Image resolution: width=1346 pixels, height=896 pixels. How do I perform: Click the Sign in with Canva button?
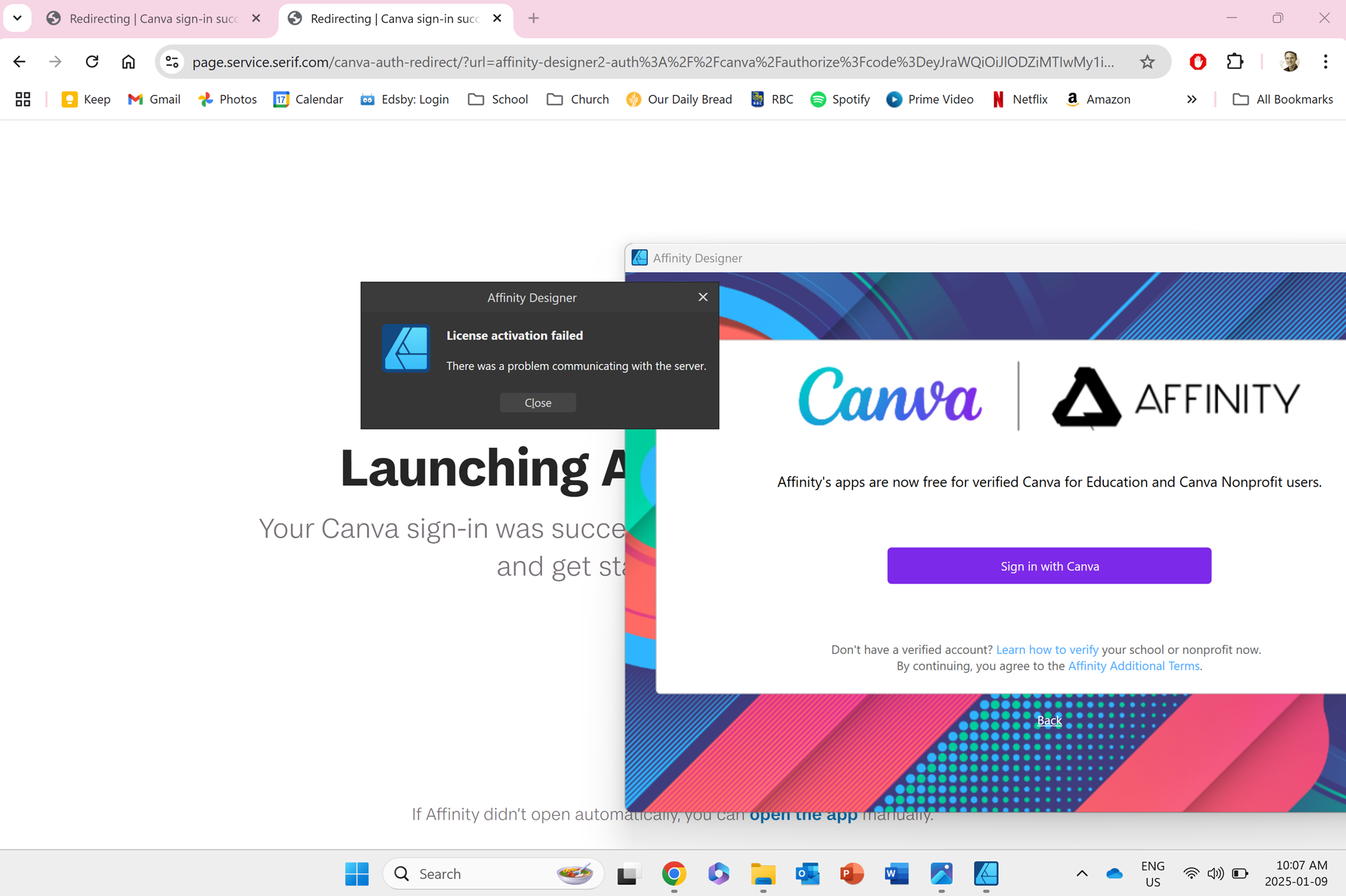point(1049,565)
